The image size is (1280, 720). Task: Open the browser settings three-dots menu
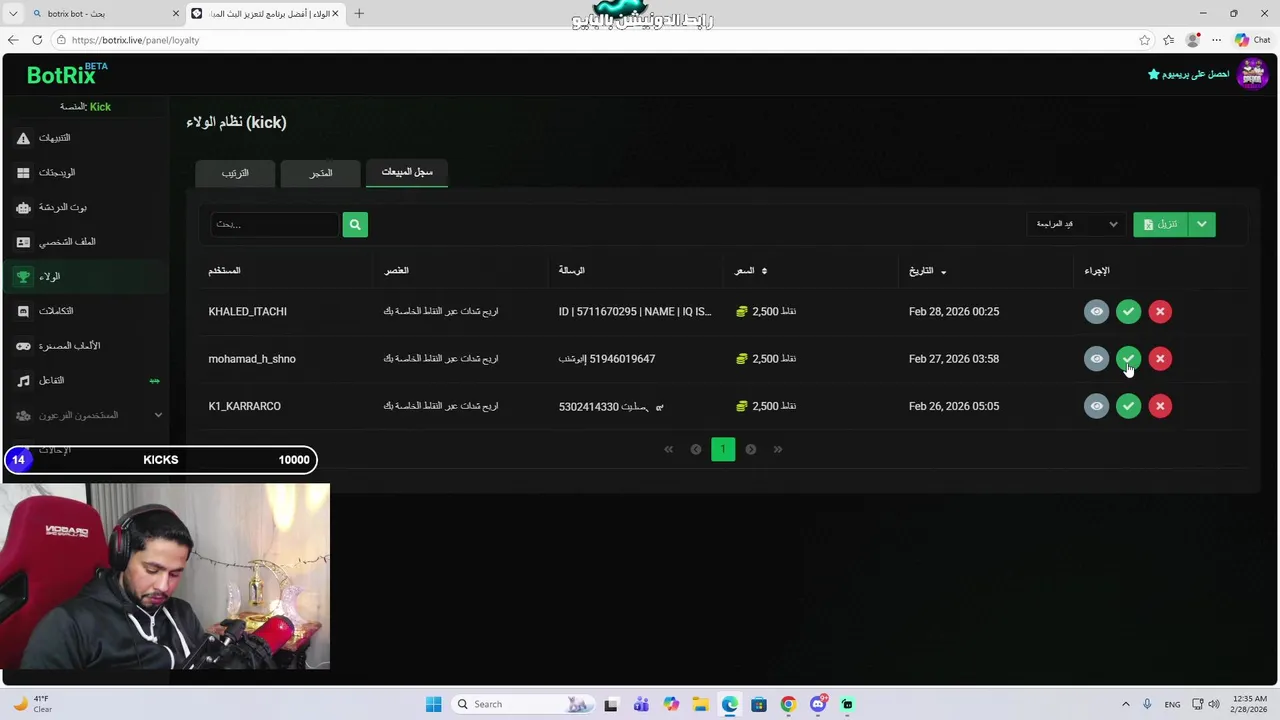pos(1216,40)
